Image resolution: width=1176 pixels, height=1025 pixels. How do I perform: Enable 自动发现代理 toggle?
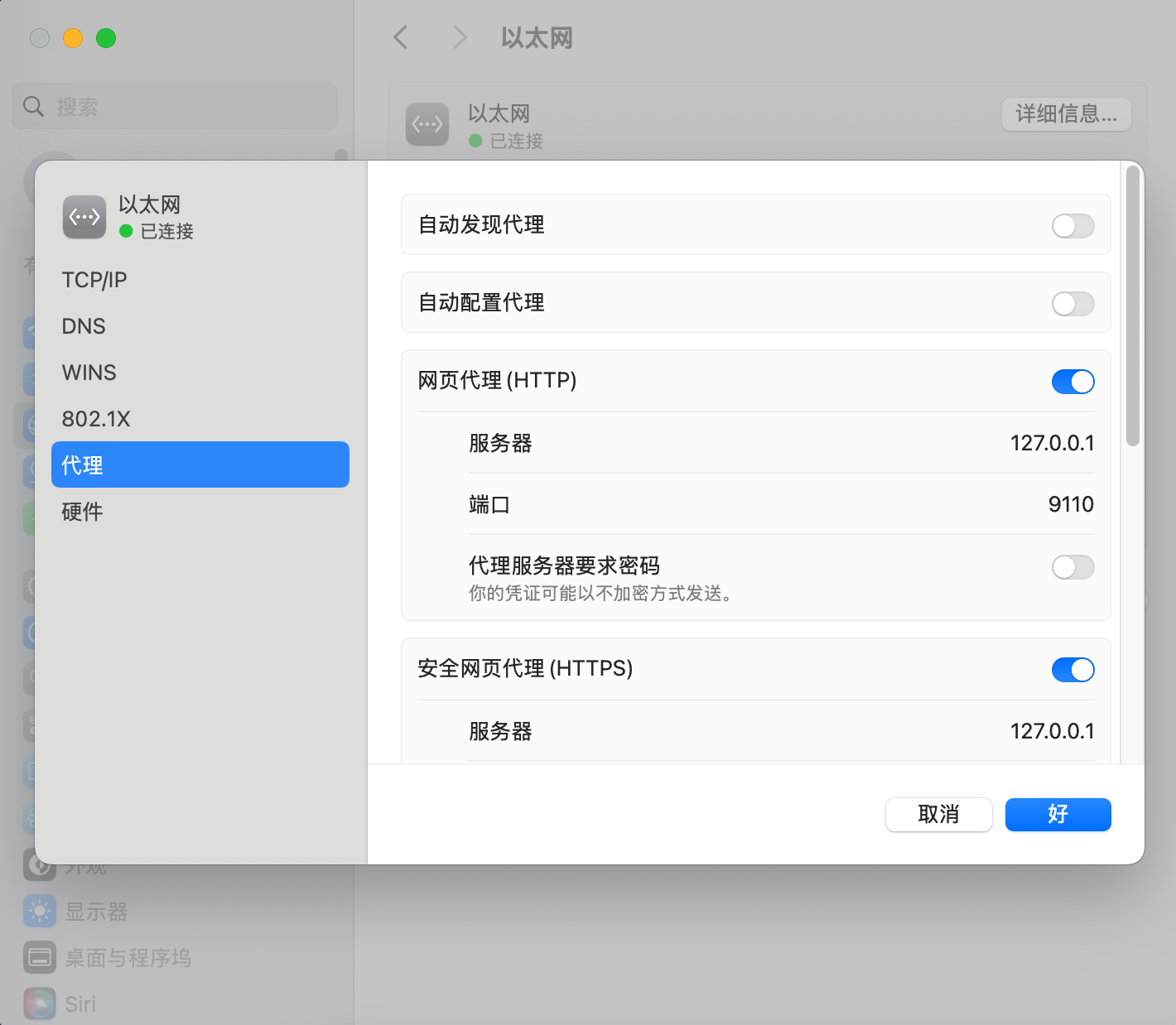click(x=1073, y=225)
